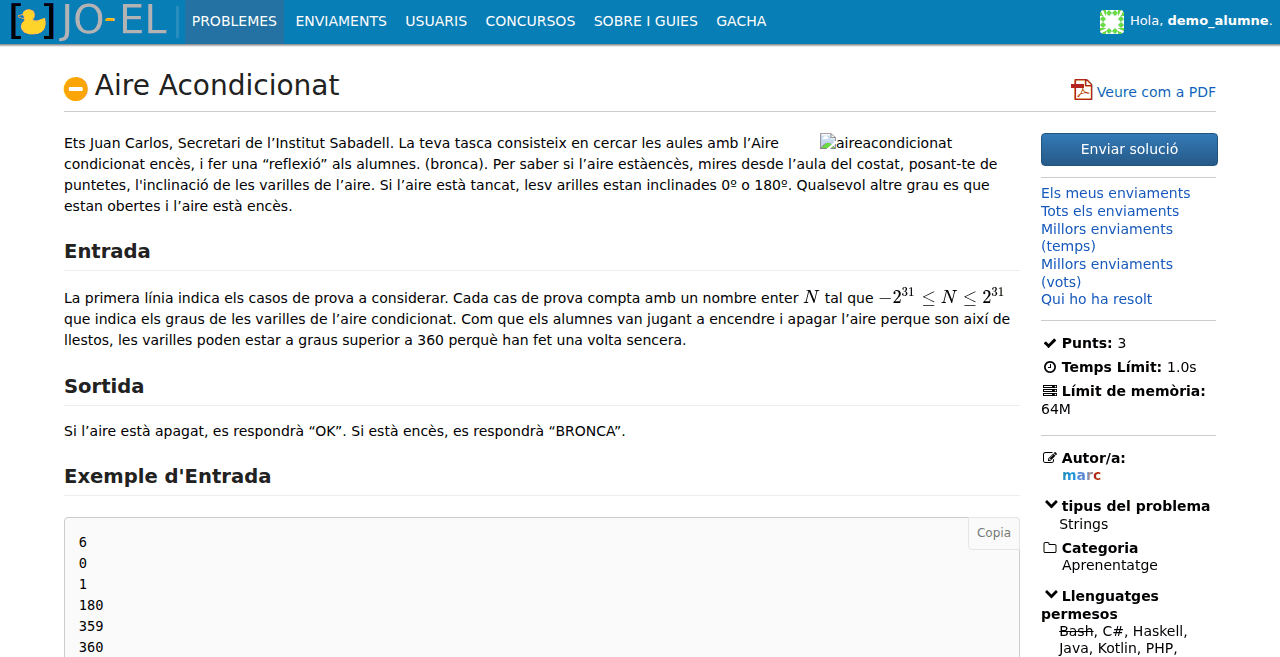Go to the CONCURSOS menu item
1280x657 pixels.
tap(530, 21)
